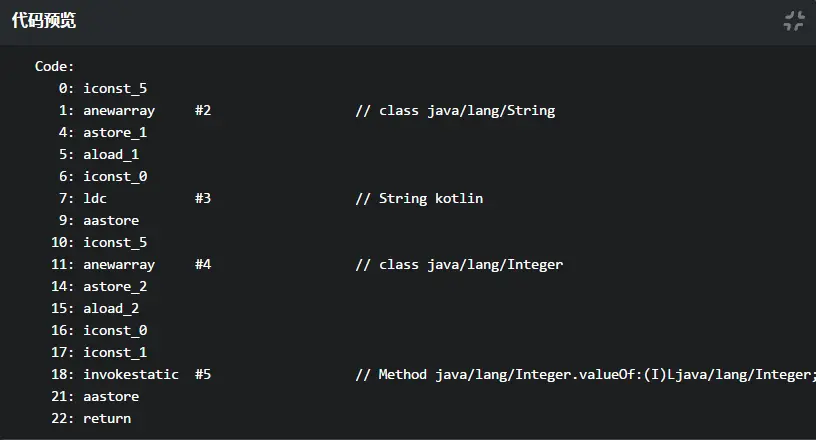Click the astore_1 instruction
This screenshot has width=816, height=440.
tap(115, 132)
